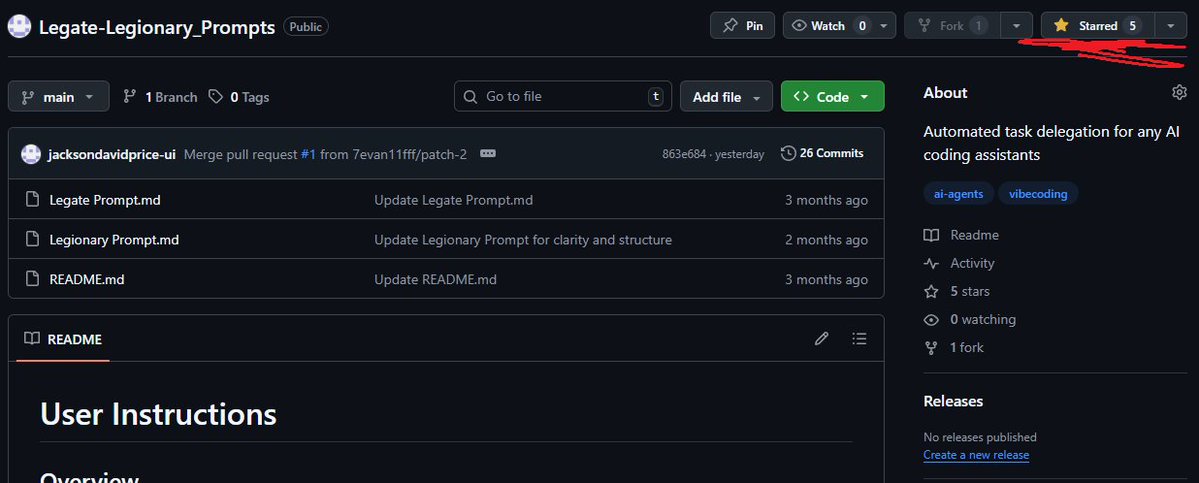This screenshot has width=1199, height=483.
Task: Click the Automated task delegation description text
Action: coord(1051,143)
